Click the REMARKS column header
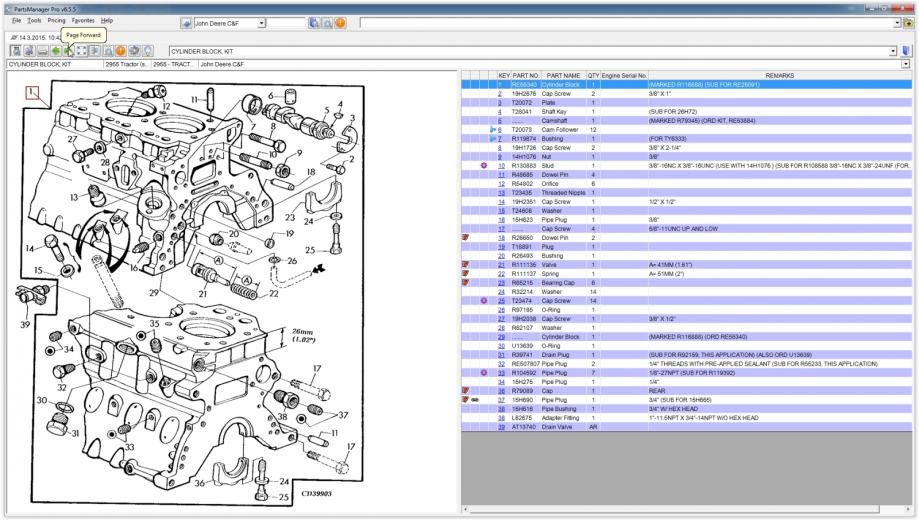Screen dimensions: 919x520 780,76
